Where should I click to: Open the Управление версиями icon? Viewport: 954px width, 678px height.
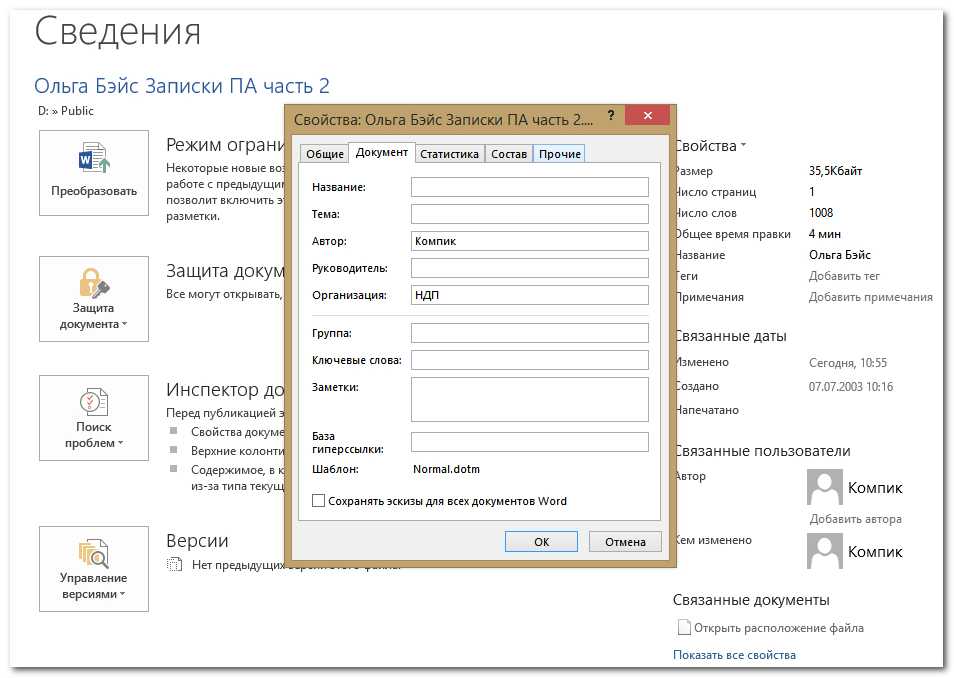[x=94, y=553]
